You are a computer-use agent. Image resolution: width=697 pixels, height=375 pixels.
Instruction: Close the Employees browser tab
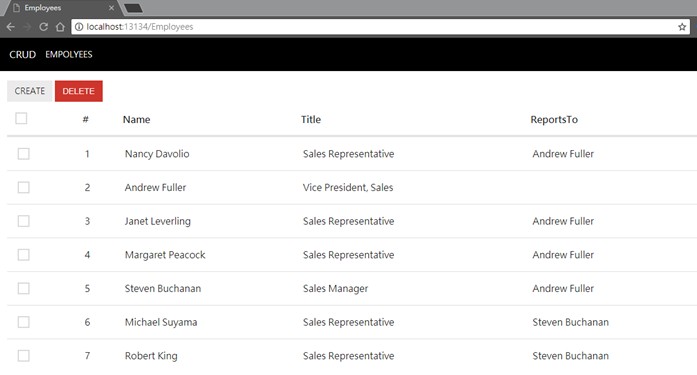(x=111, y=8)
